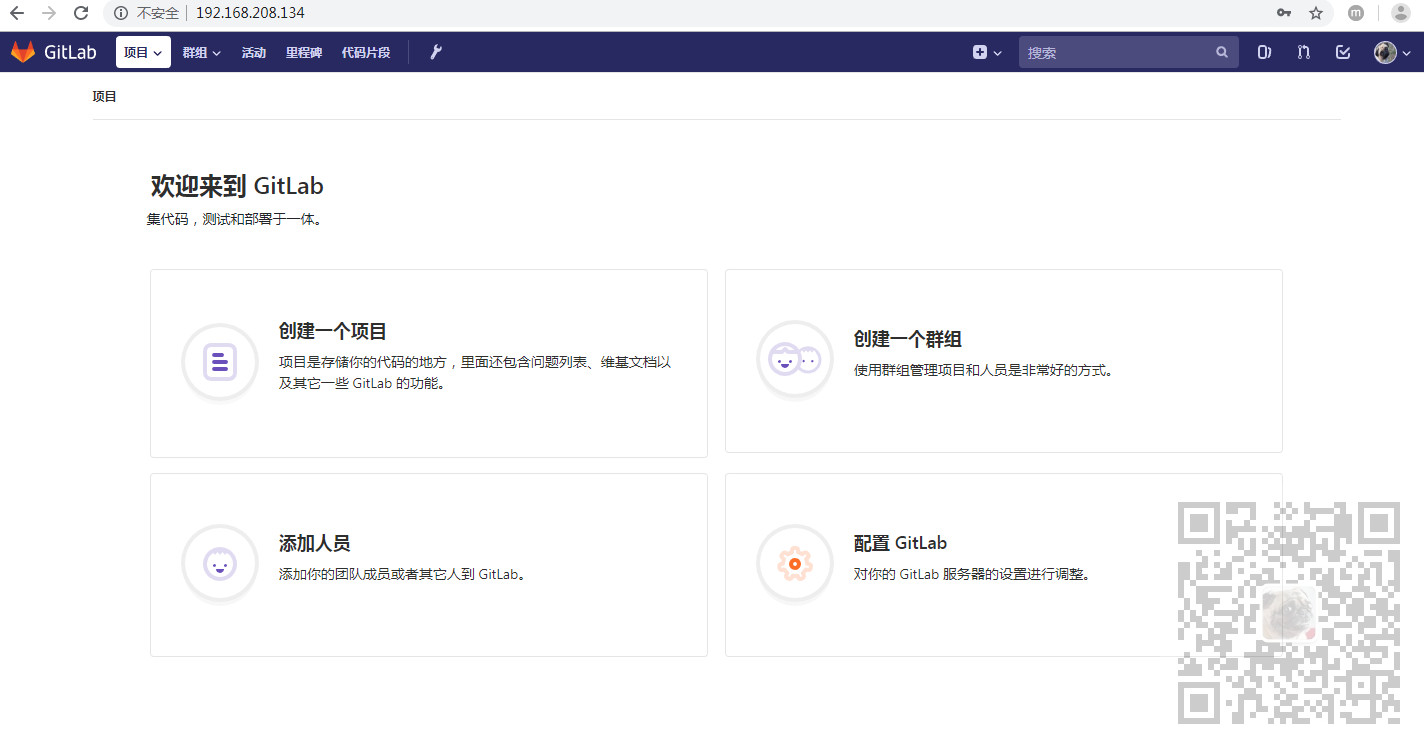Screen dimensions: 1424x752
Task: Click the project description text about 代码的地方
Action: 475,372
